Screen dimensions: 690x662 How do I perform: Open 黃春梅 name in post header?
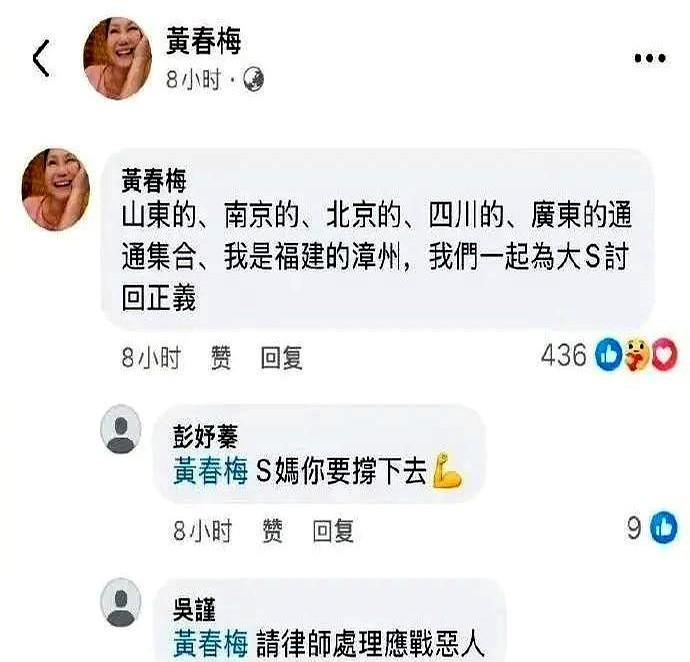coord(204,40)
